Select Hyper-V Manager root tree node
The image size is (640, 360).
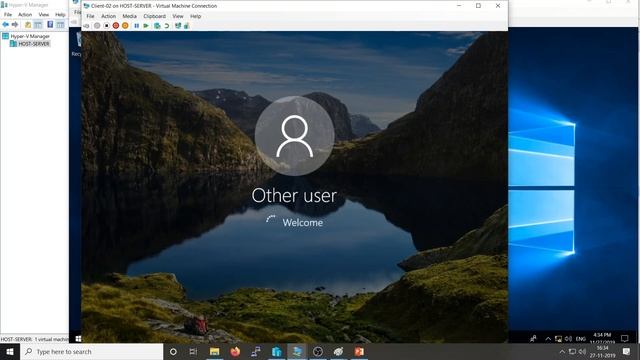[30, 36]
